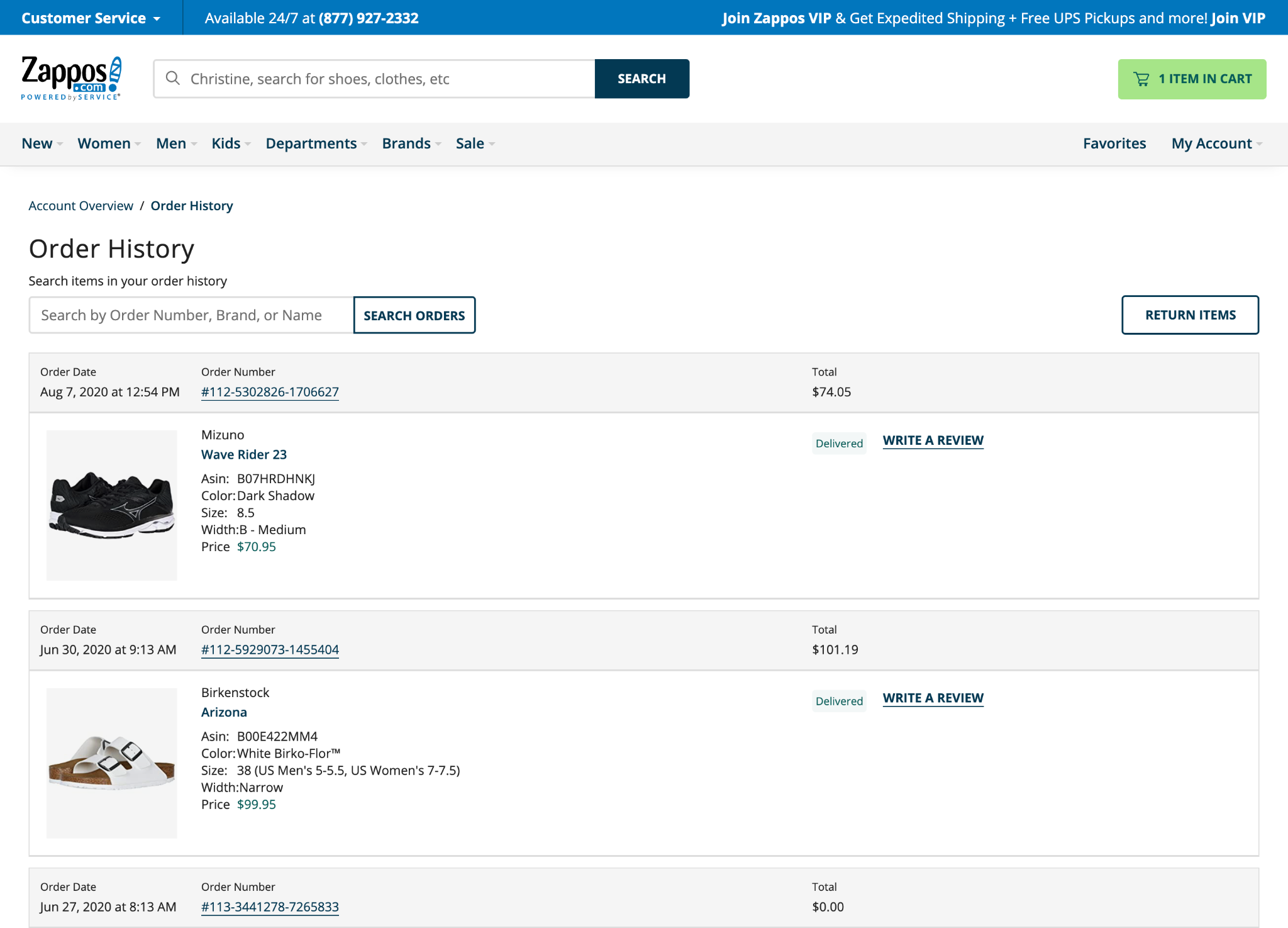Open the Departments dropdown
Viewport: 1288px width, 928px height.
[x=313, y=143]
